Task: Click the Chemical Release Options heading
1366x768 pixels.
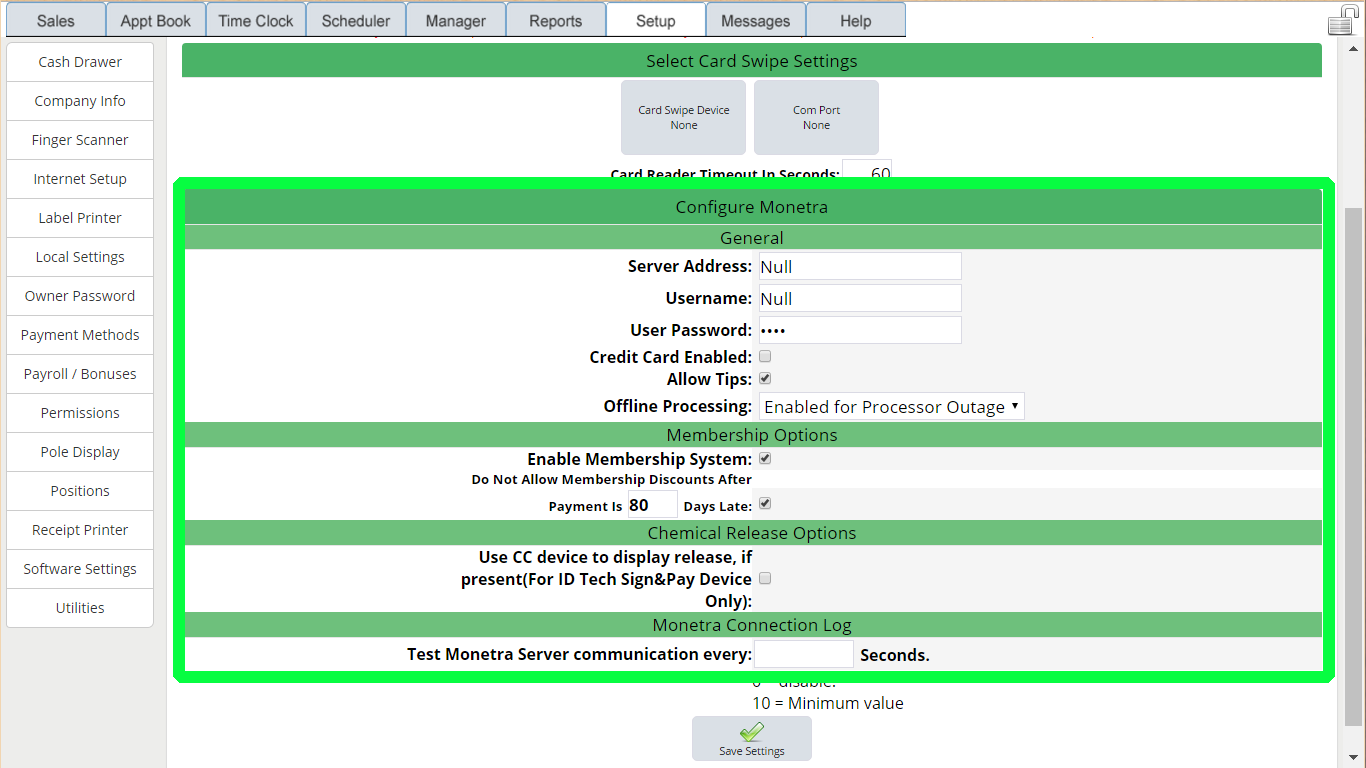Action: [752, 533]
